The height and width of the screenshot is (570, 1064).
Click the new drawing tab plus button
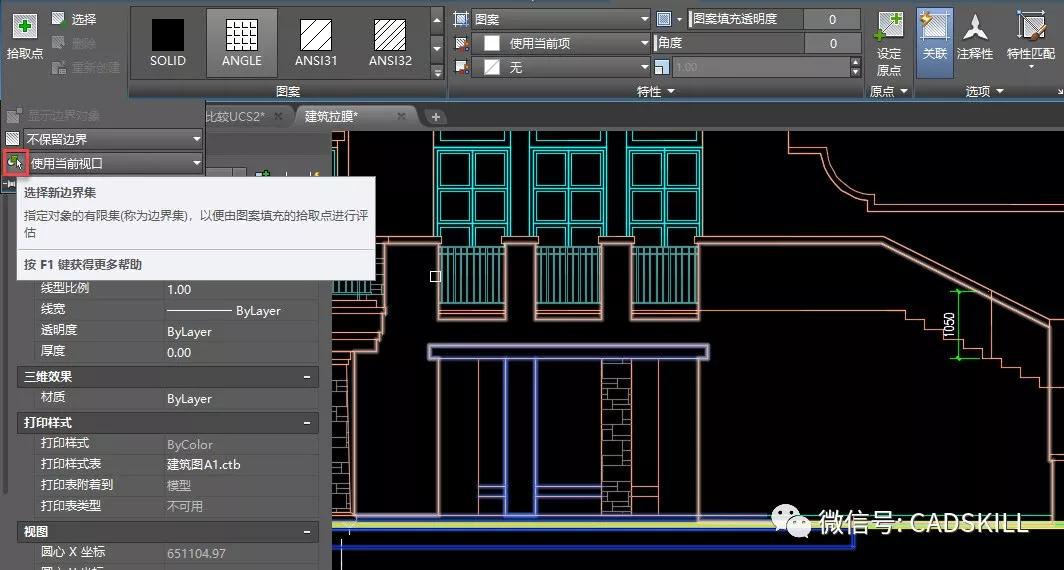click(435, 116)
